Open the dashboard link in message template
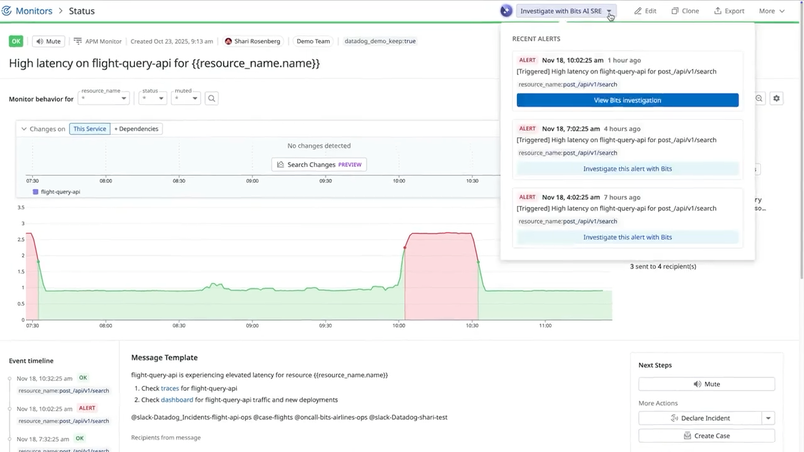This screenshot has width=804, height=452. pos(177,400)
